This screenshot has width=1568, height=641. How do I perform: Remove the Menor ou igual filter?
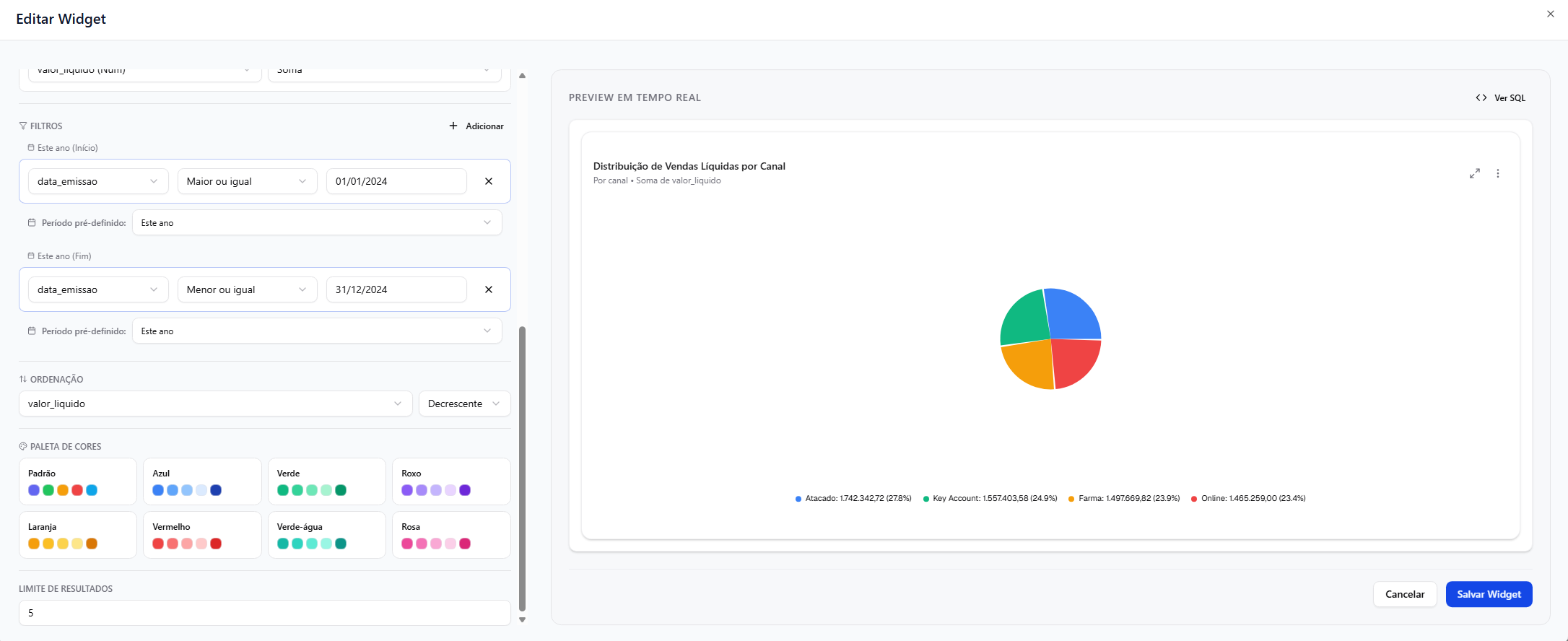point(489,289)
